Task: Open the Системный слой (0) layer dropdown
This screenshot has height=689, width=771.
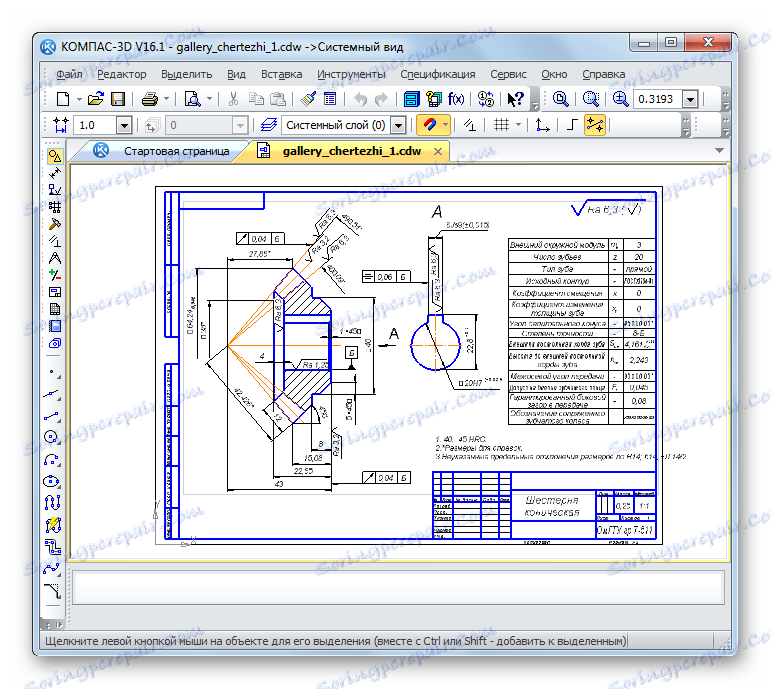Action: point(398,125)
